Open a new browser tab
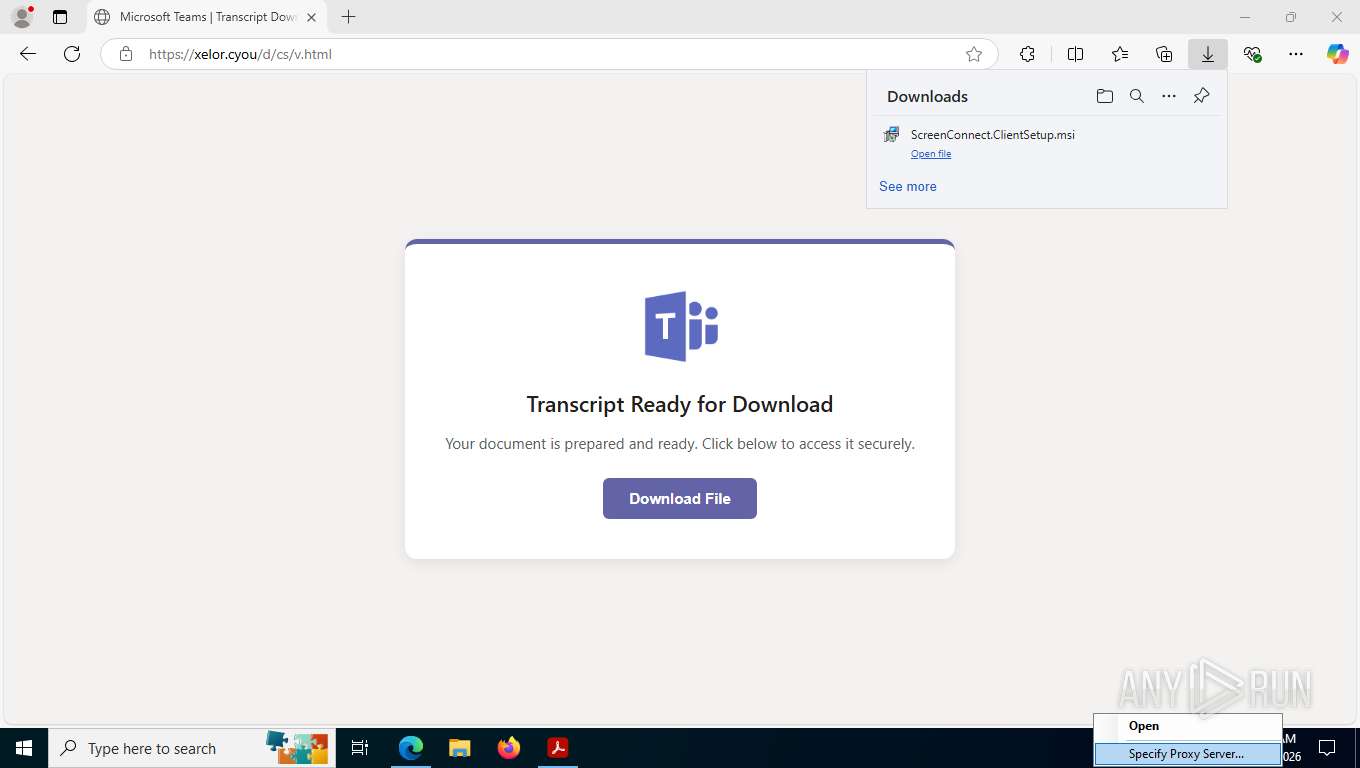1360x768 pixels. [348, 17]
